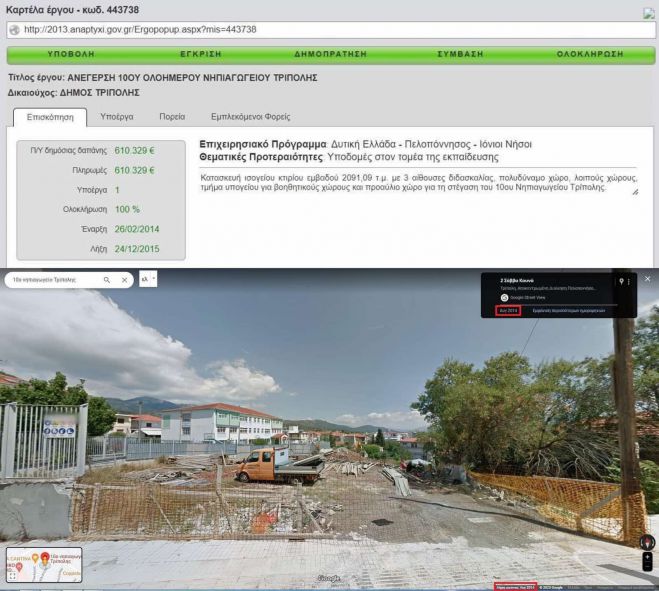Switch to the Πορεία tab

point(172,117)
